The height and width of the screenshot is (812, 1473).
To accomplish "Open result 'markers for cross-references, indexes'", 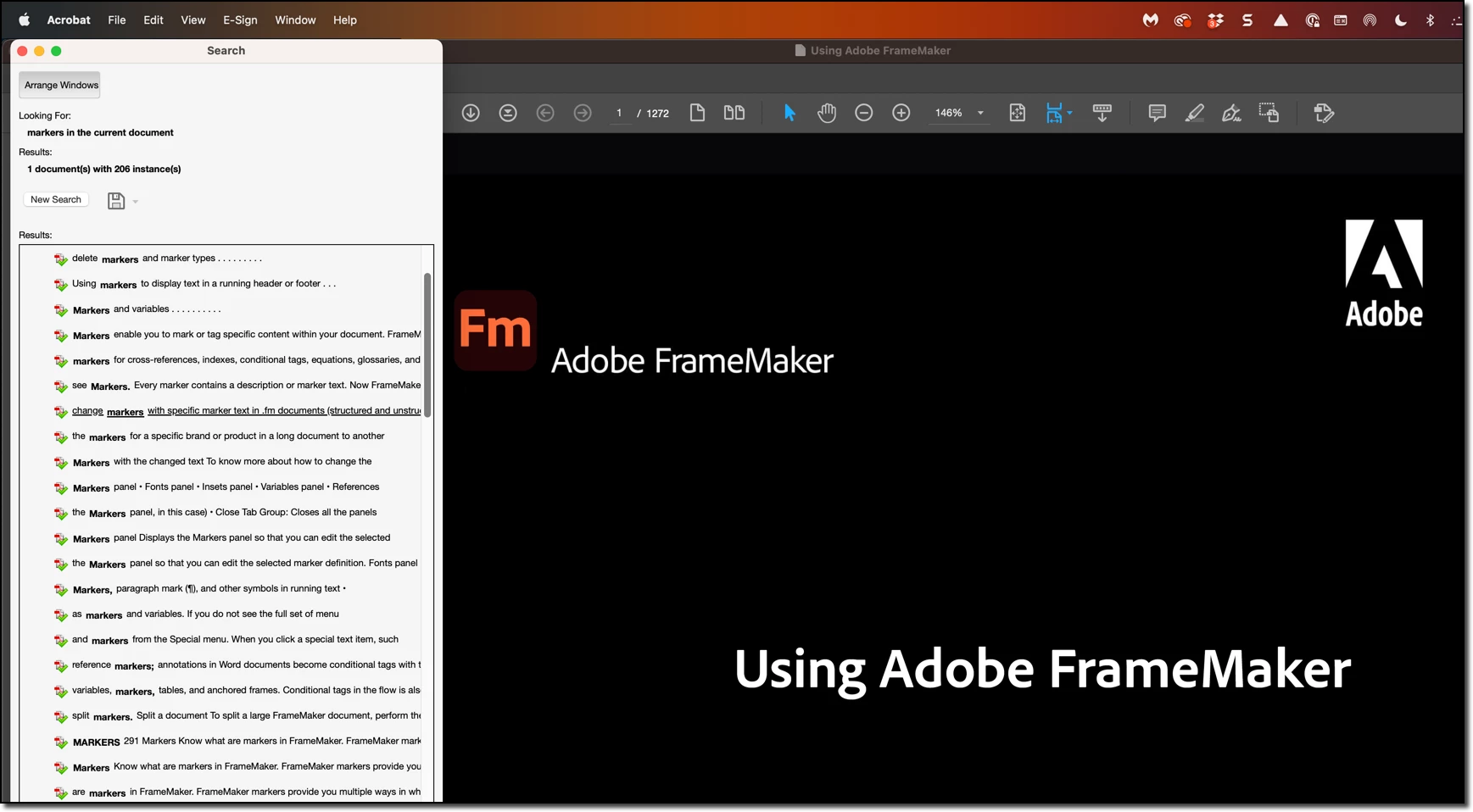I will point(246,360).
